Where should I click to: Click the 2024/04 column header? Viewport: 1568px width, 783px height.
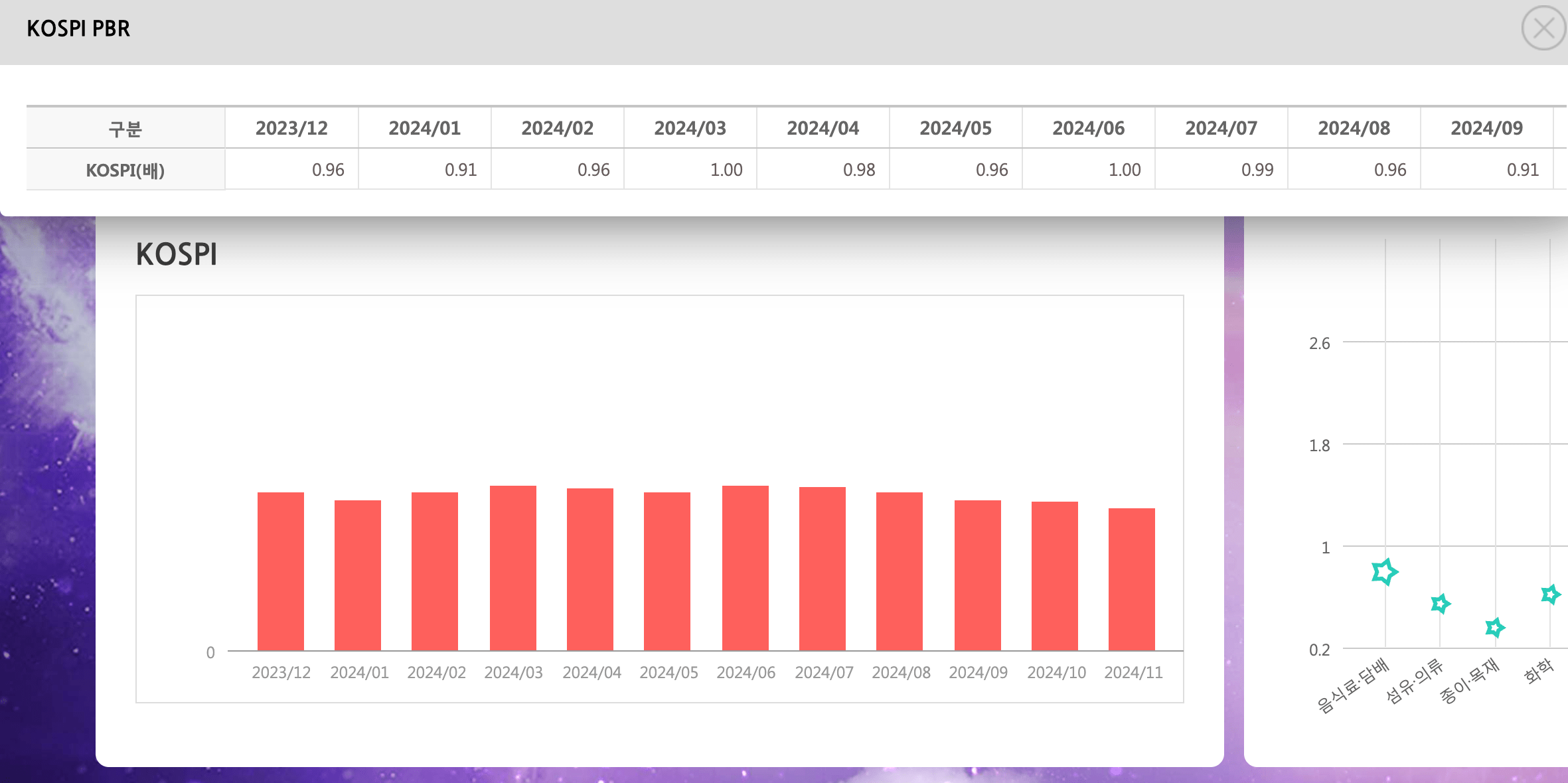[823, 128]
